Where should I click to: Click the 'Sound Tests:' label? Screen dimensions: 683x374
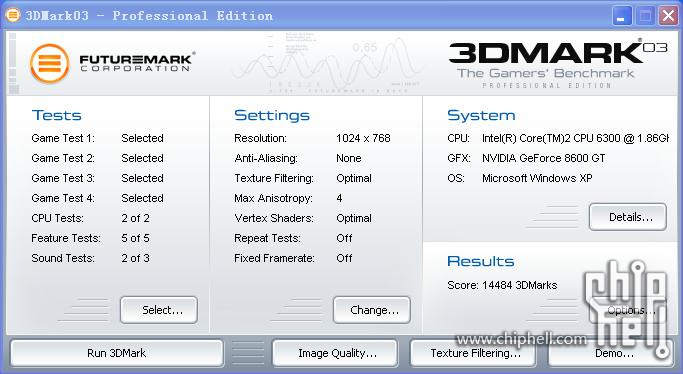click(x=63, y=259)
